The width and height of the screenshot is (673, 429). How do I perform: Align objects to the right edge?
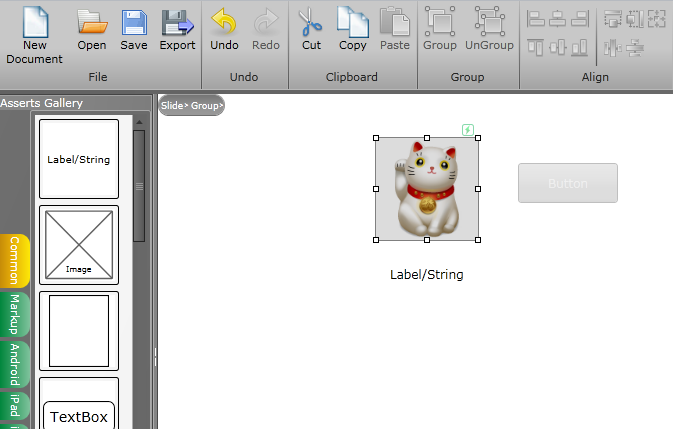pos(579,18)
